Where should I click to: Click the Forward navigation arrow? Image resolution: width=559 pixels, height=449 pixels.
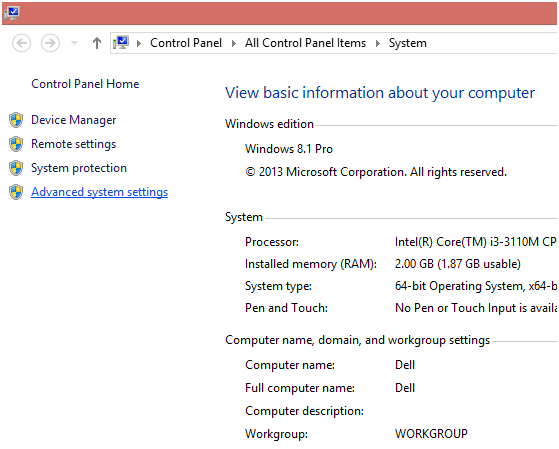(x=50, y=43)
